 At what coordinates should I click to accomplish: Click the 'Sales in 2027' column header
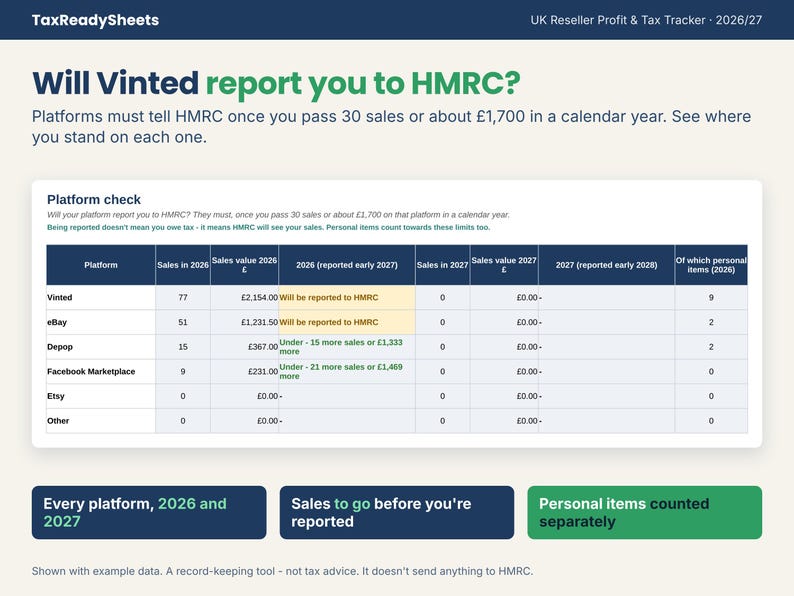point(442,265)
